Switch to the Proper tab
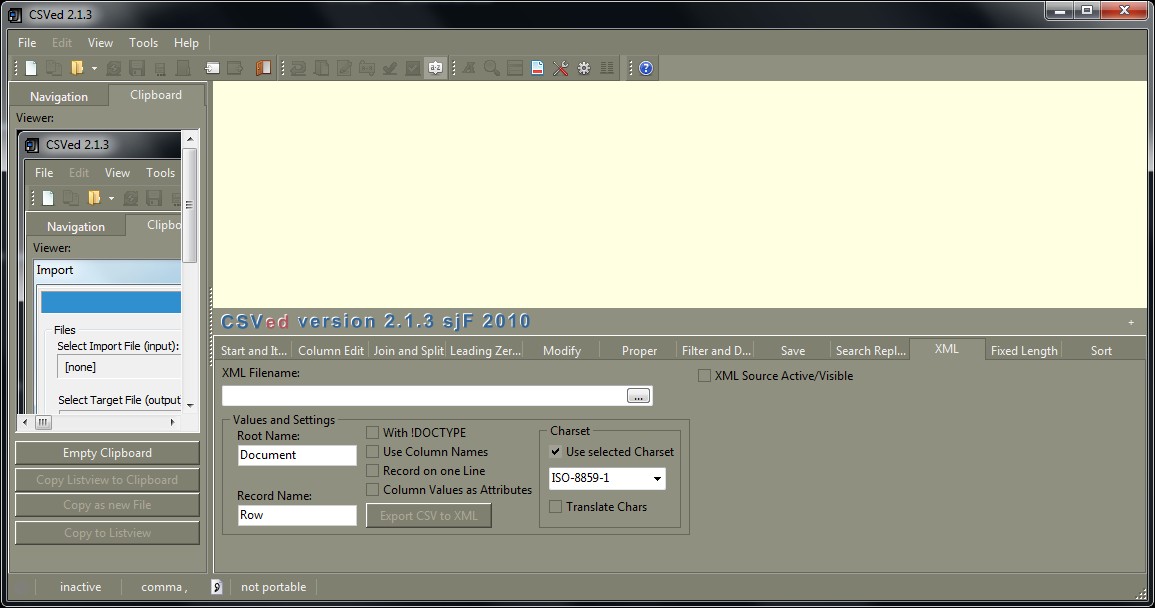 (x=639, y=351)
